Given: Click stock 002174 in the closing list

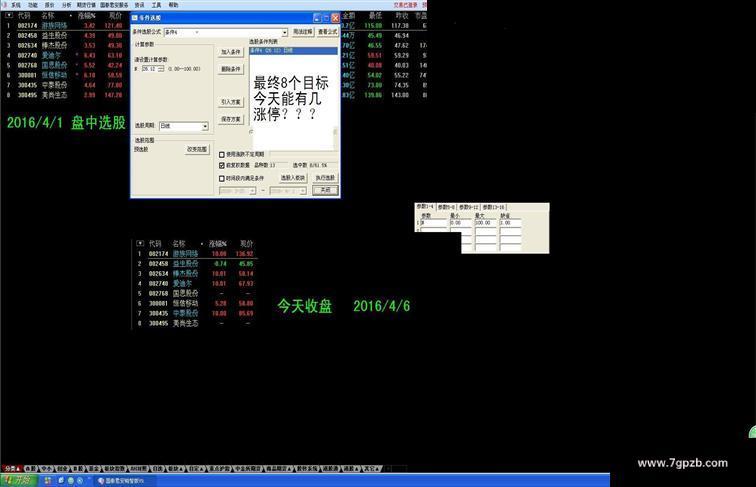Looking at the screenshot, I should [195, 254].
